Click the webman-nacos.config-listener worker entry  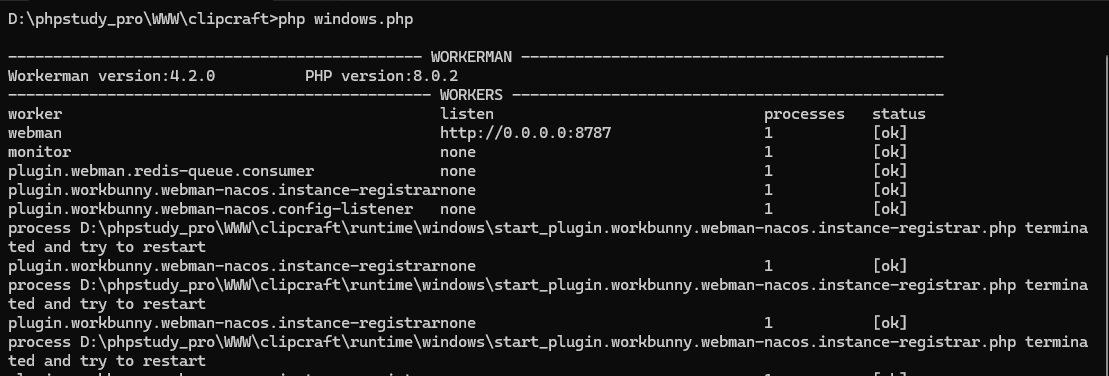(210, 209)
